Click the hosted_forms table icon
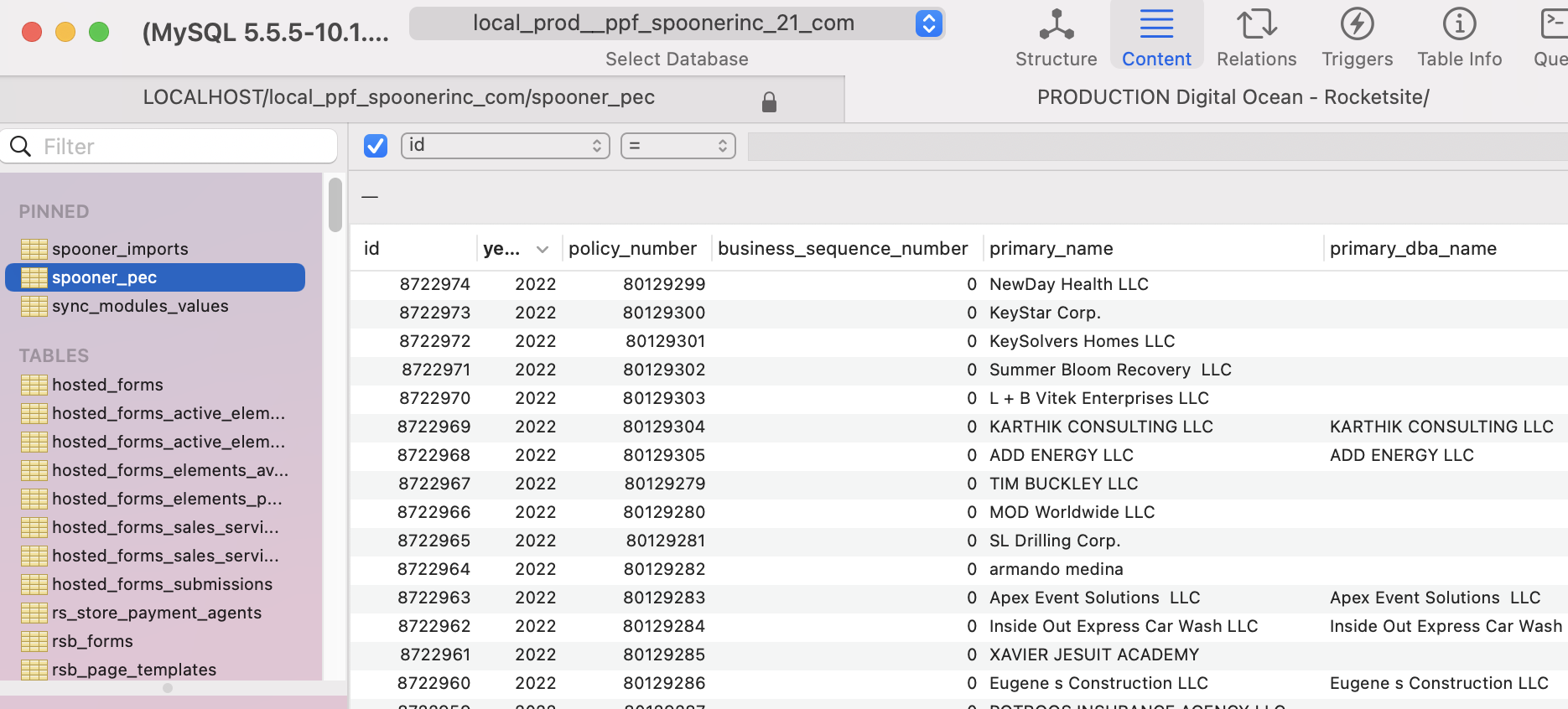 pos(34,385)
